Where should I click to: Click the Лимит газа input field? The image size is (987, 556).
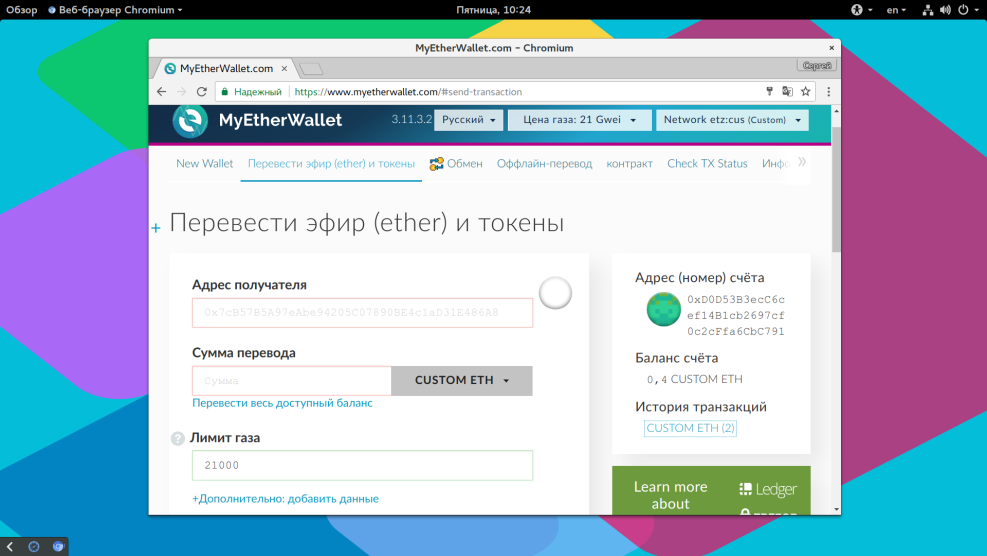(363, 465)
